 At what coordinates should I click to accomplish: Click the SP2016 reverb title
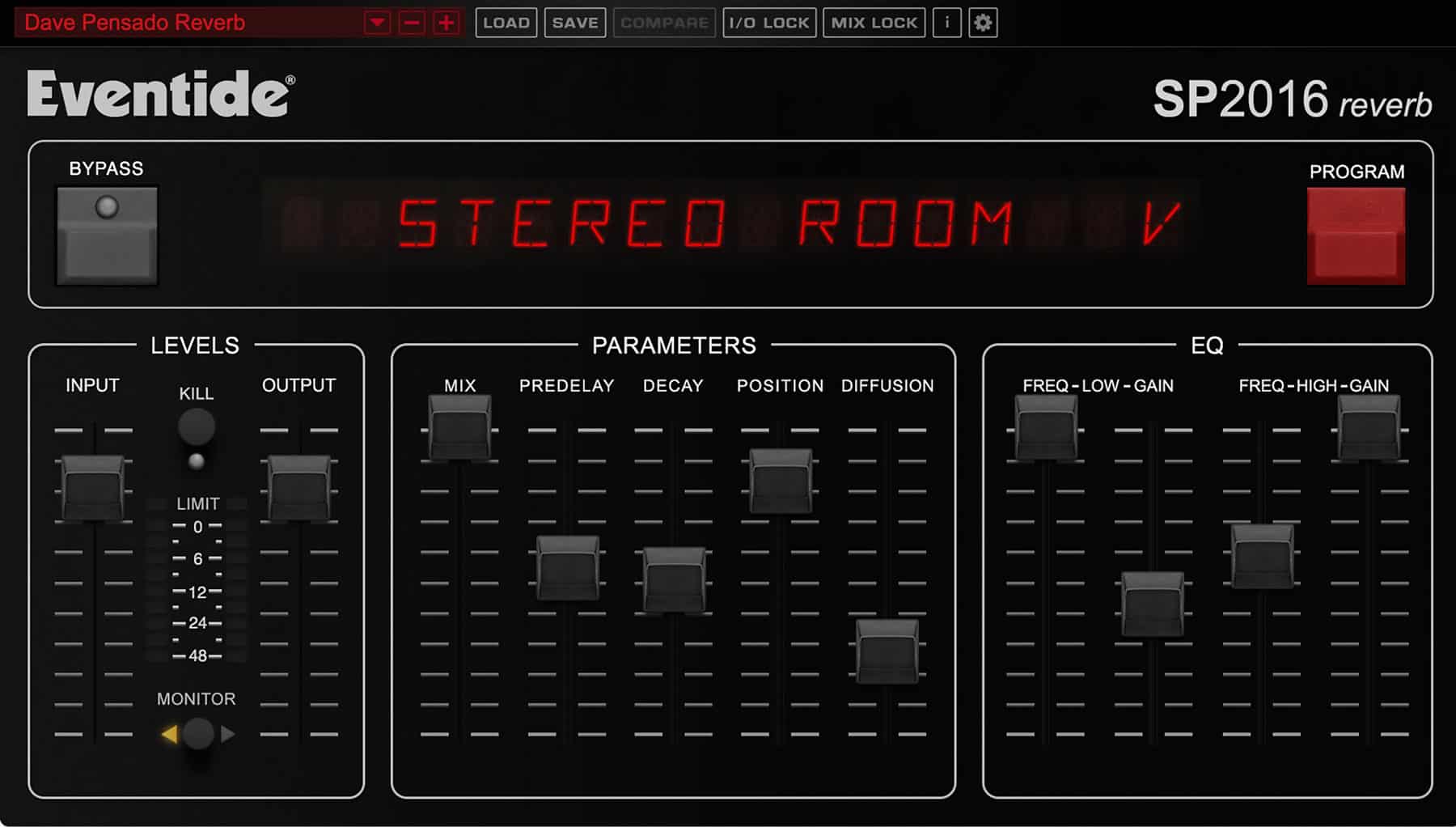tap(1293, 100)
